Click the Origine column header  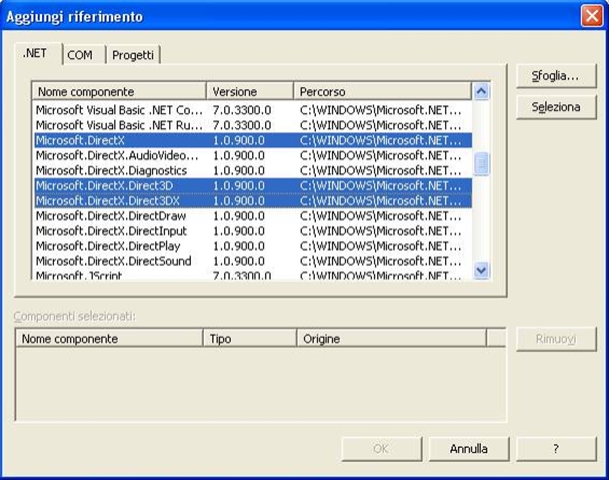click(x=392, y=339)
